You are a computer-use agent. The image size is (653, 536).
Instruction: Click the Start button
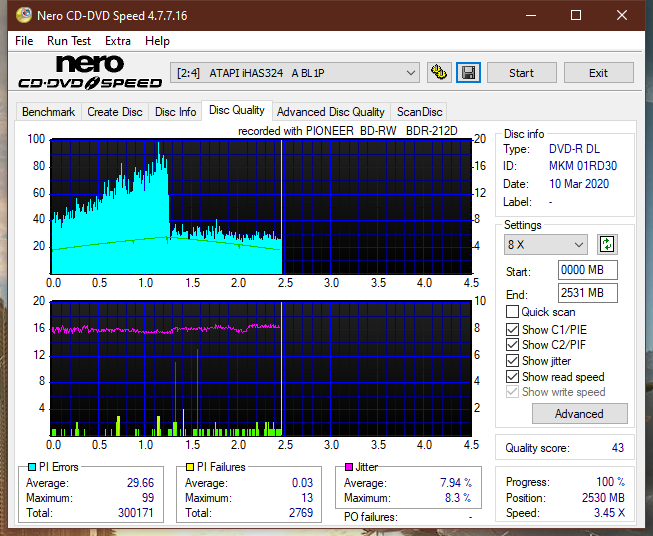(521, 73)
